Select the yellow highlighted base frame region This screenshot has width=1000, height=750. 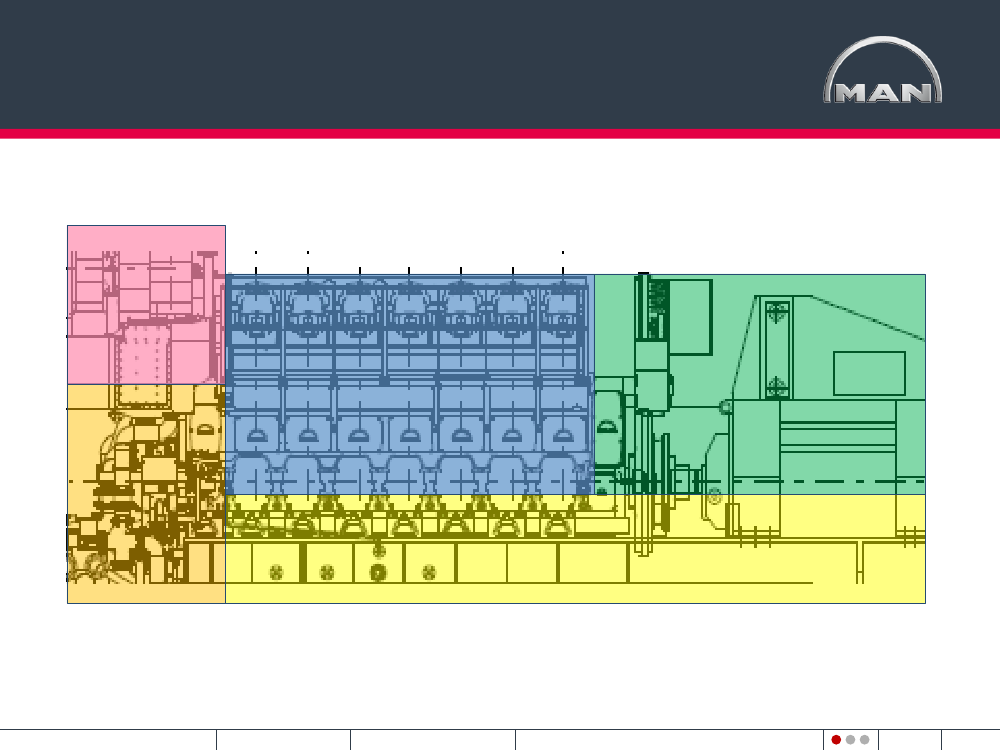click(x=575, y=549)
